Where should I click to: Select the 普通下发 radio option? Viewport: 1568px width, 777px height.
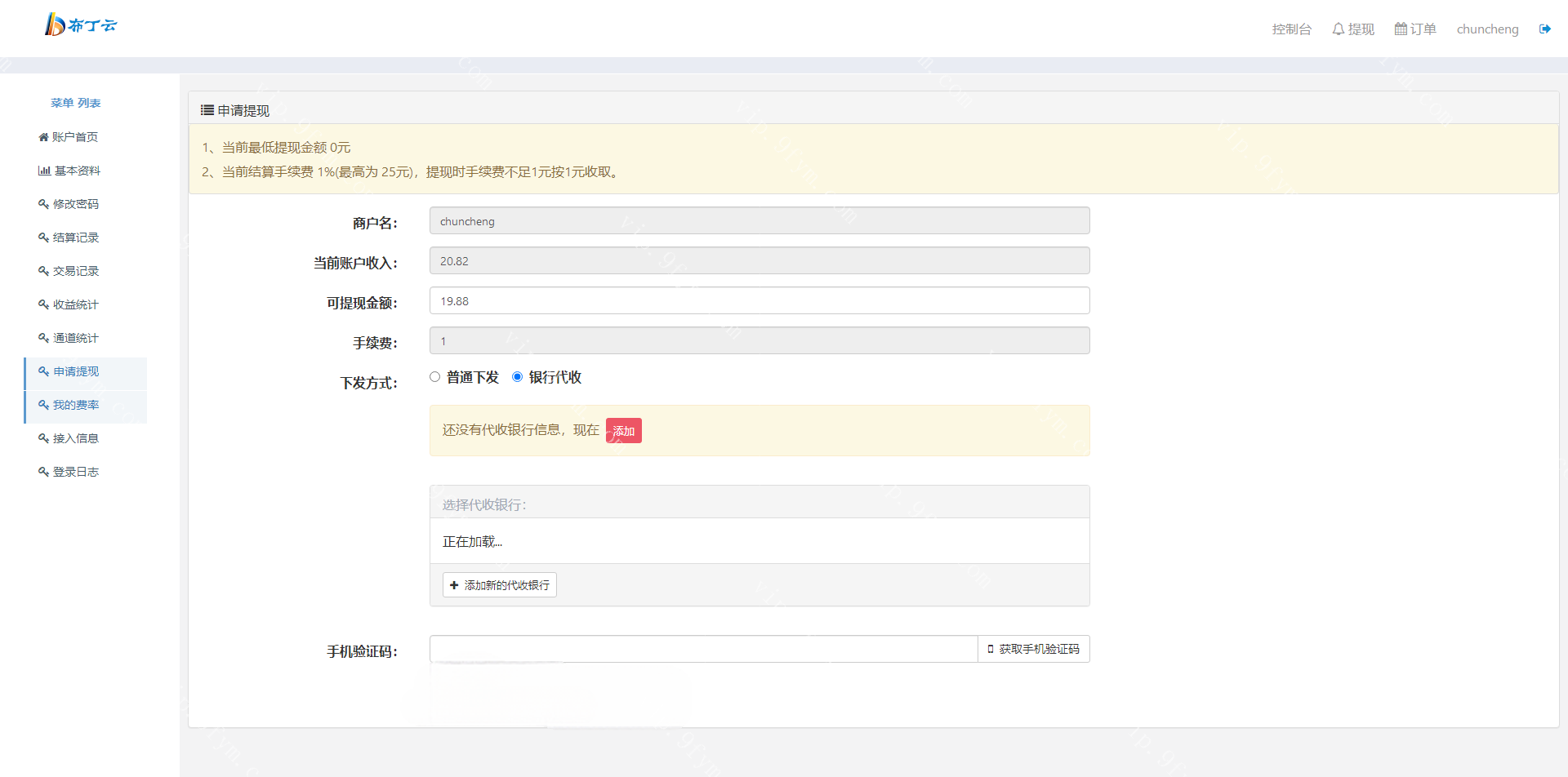pos(434,377)
